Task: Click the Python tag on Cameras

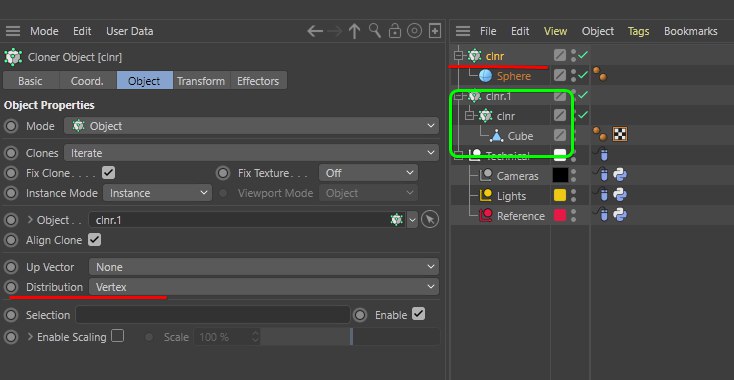Action: pyautogui.click(x=620, y=175)
